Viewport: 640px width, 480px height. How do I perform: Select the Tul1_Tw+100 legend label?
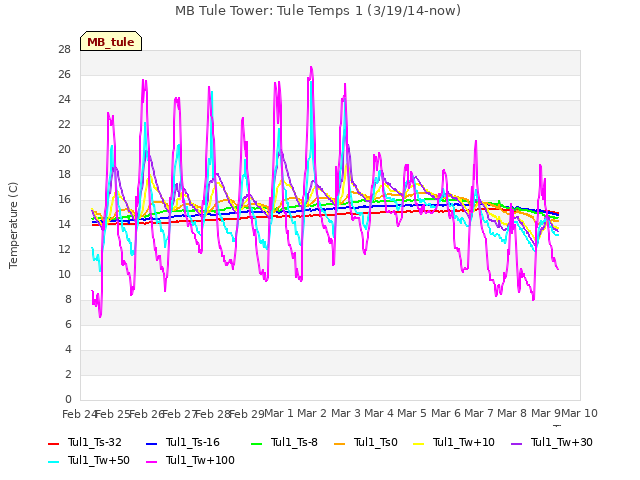(200, 460)
